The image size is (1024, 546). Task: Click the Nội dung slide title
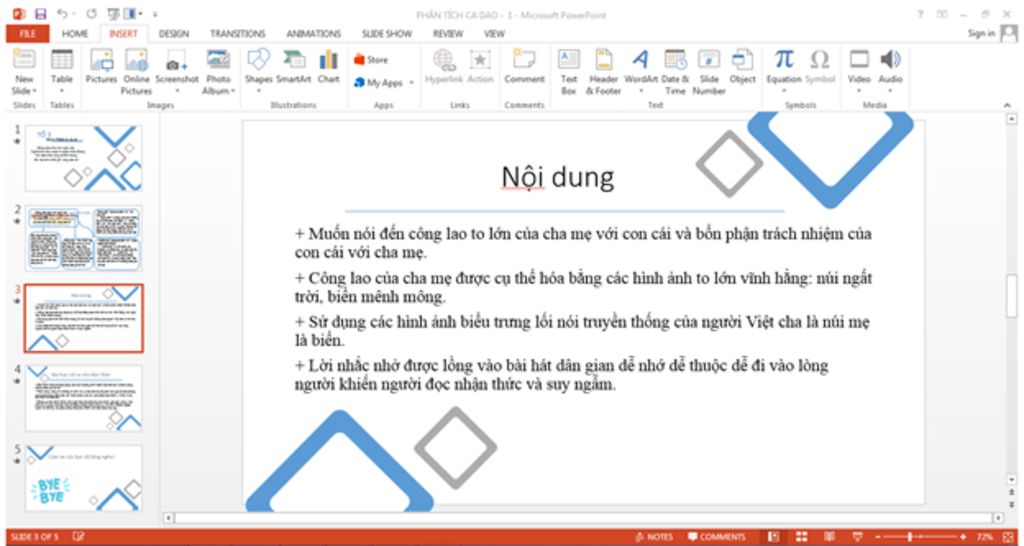[558, 178]
